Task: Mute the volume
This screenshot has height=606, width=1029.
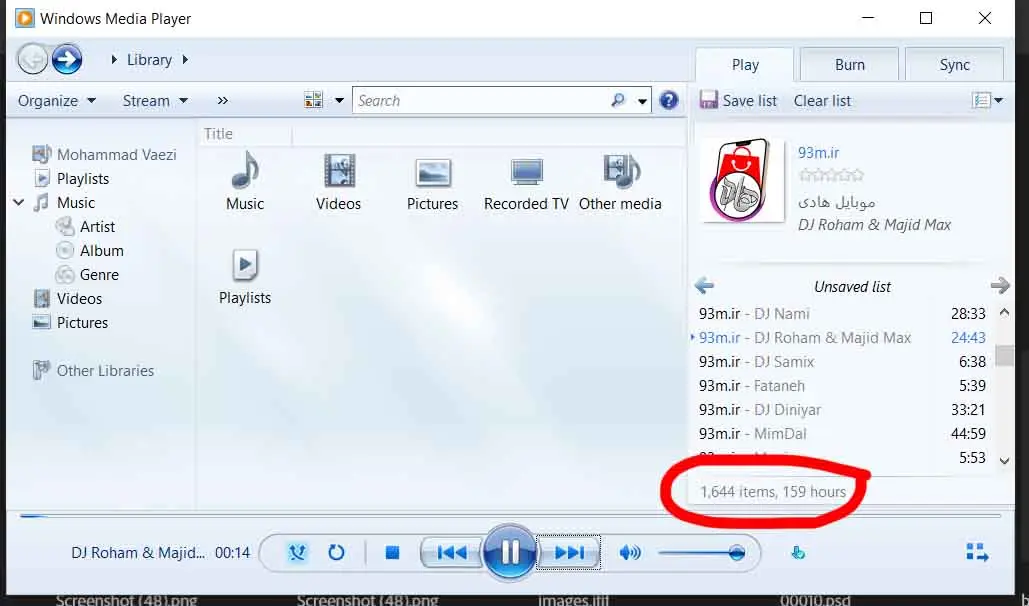Action: (629, 553)
